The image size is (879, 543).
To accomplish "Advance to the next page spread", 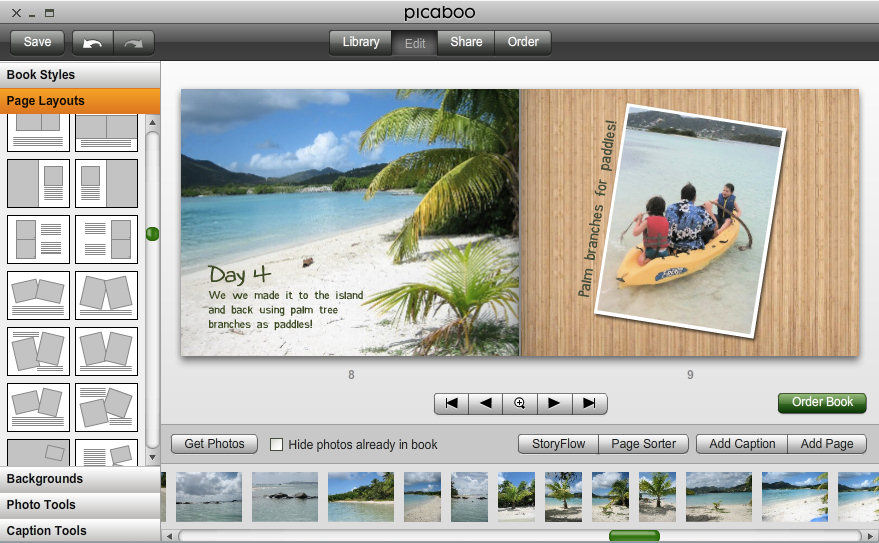I will point(554,403).
